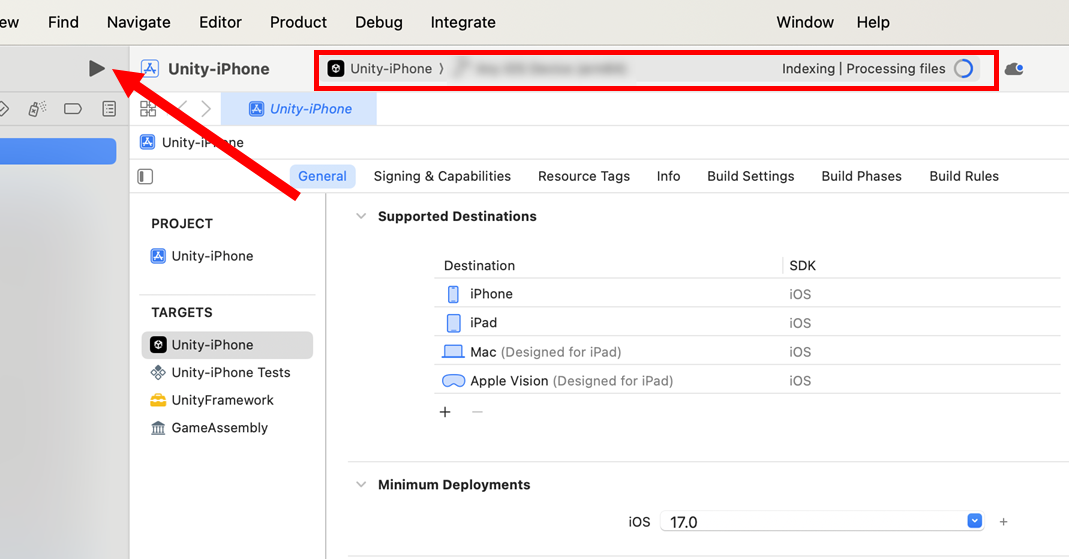Open the Build Settings tab
This screenshot has height=559, width=1069.
click(x=751, y=176)
